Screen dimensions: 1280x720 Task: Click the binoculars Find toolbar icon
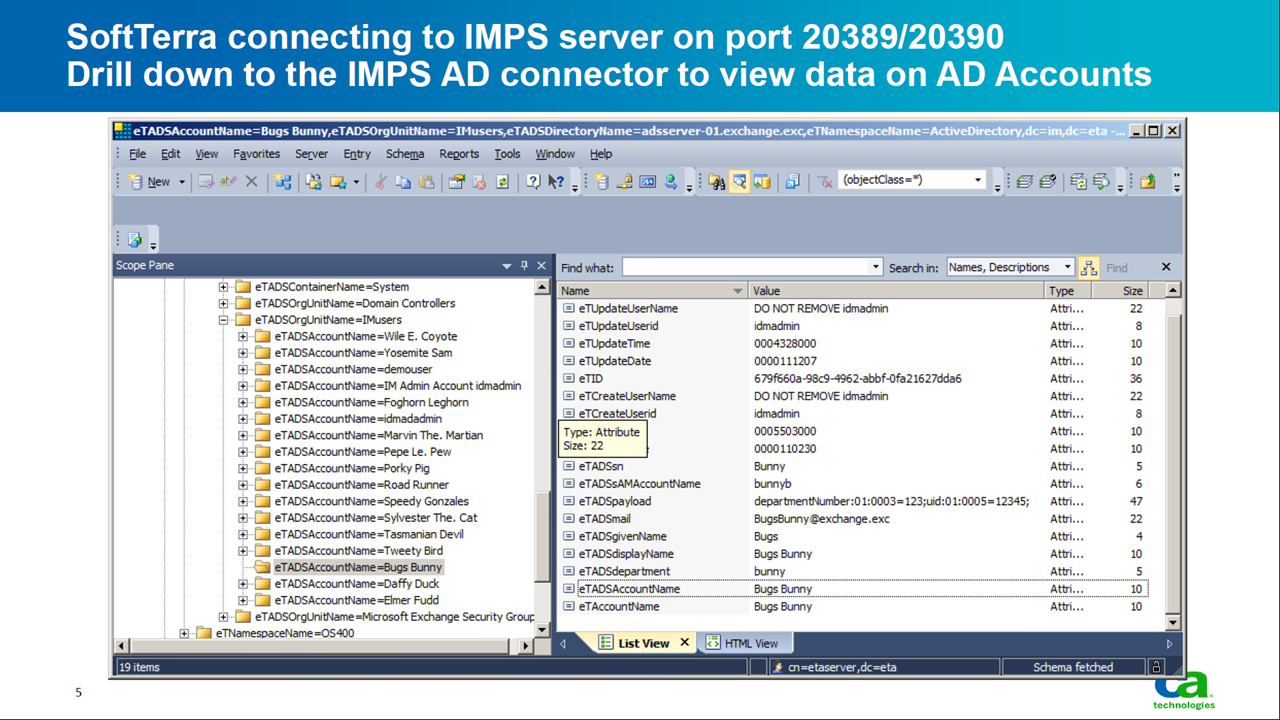[x=717, y=182]
